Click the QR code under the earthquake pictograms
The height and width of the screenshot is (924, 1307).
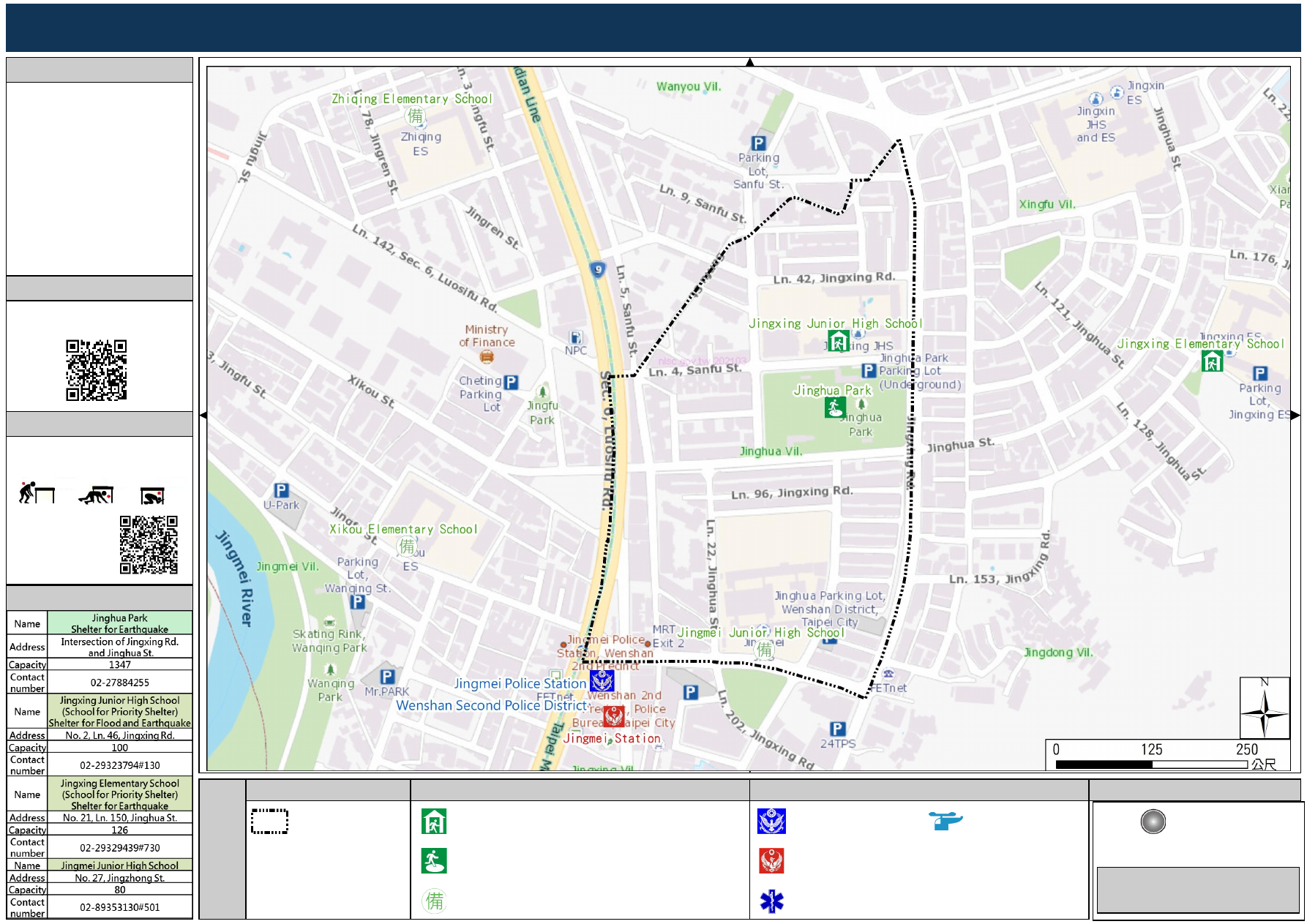click(x=149, y=545)
